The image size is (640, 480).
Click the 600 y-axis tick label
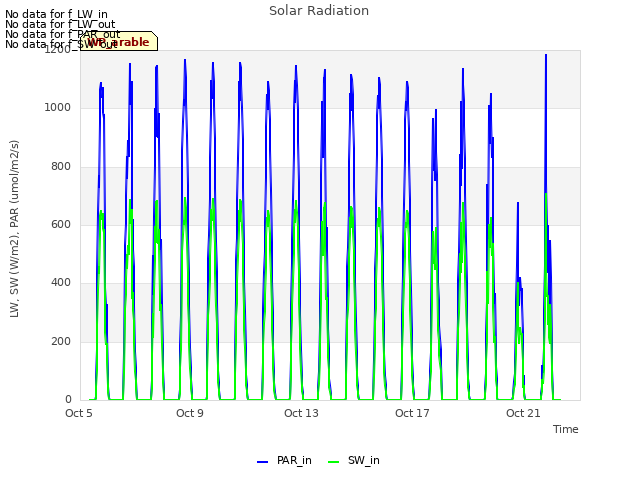[61, 224]
